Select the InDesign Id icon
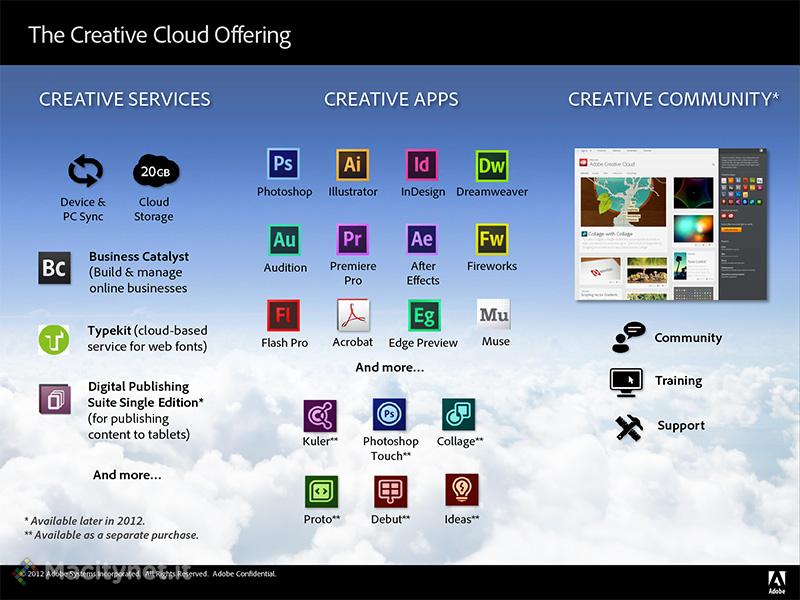This screenshot has width=800, height=600. click(x=421, y=164)
